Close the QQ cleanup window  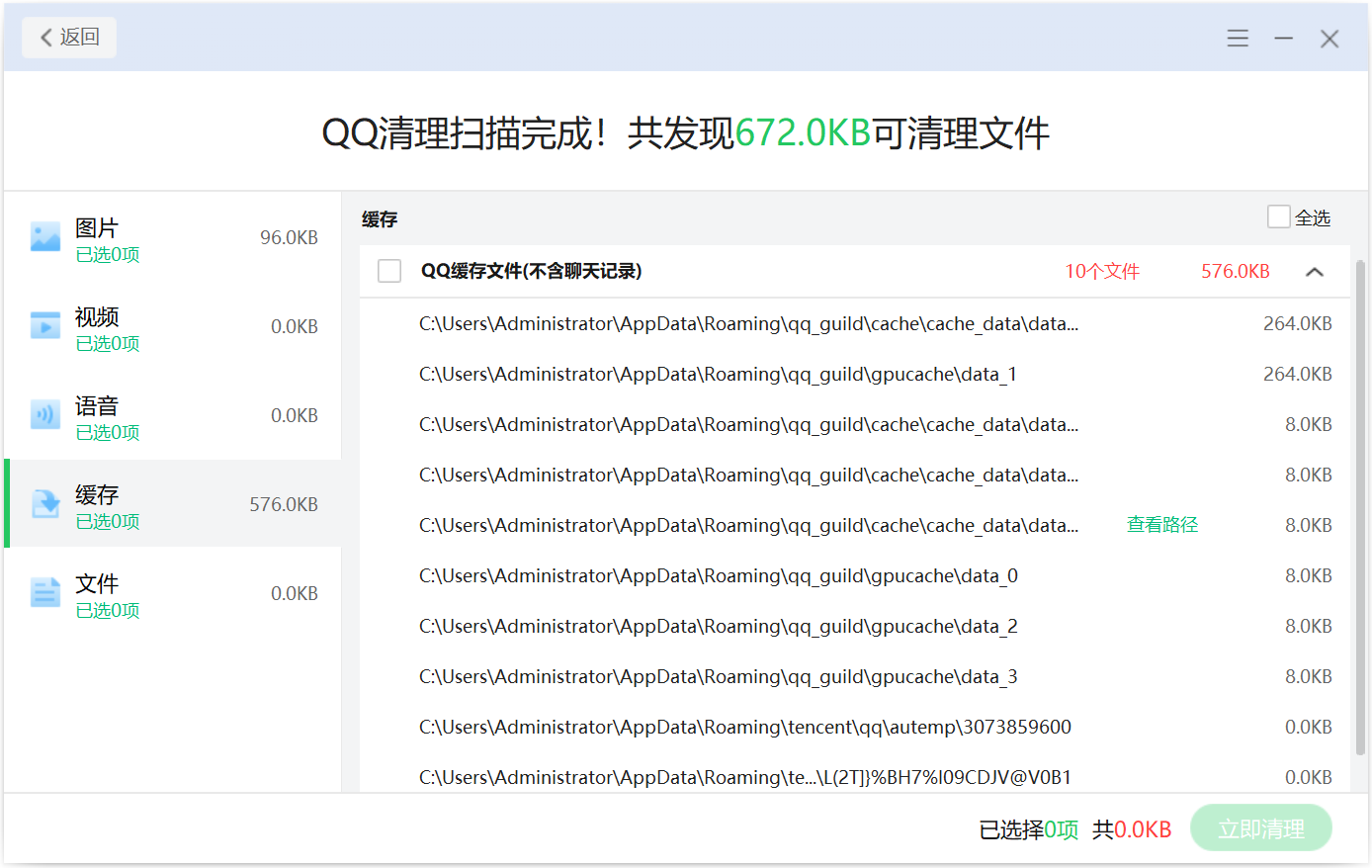(1329, 39)
